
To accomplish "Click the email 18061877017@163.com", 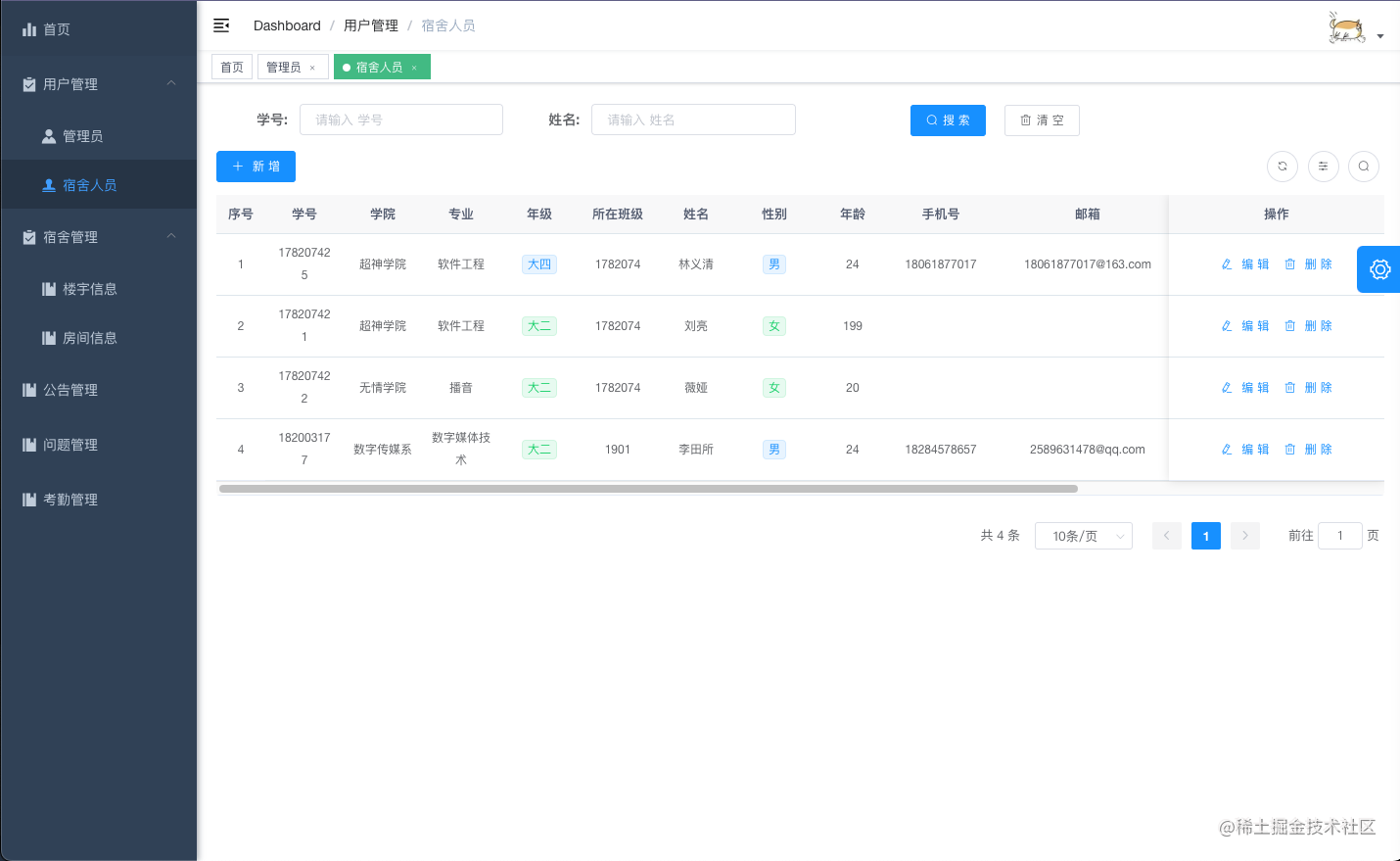I will pos(1088,264).
